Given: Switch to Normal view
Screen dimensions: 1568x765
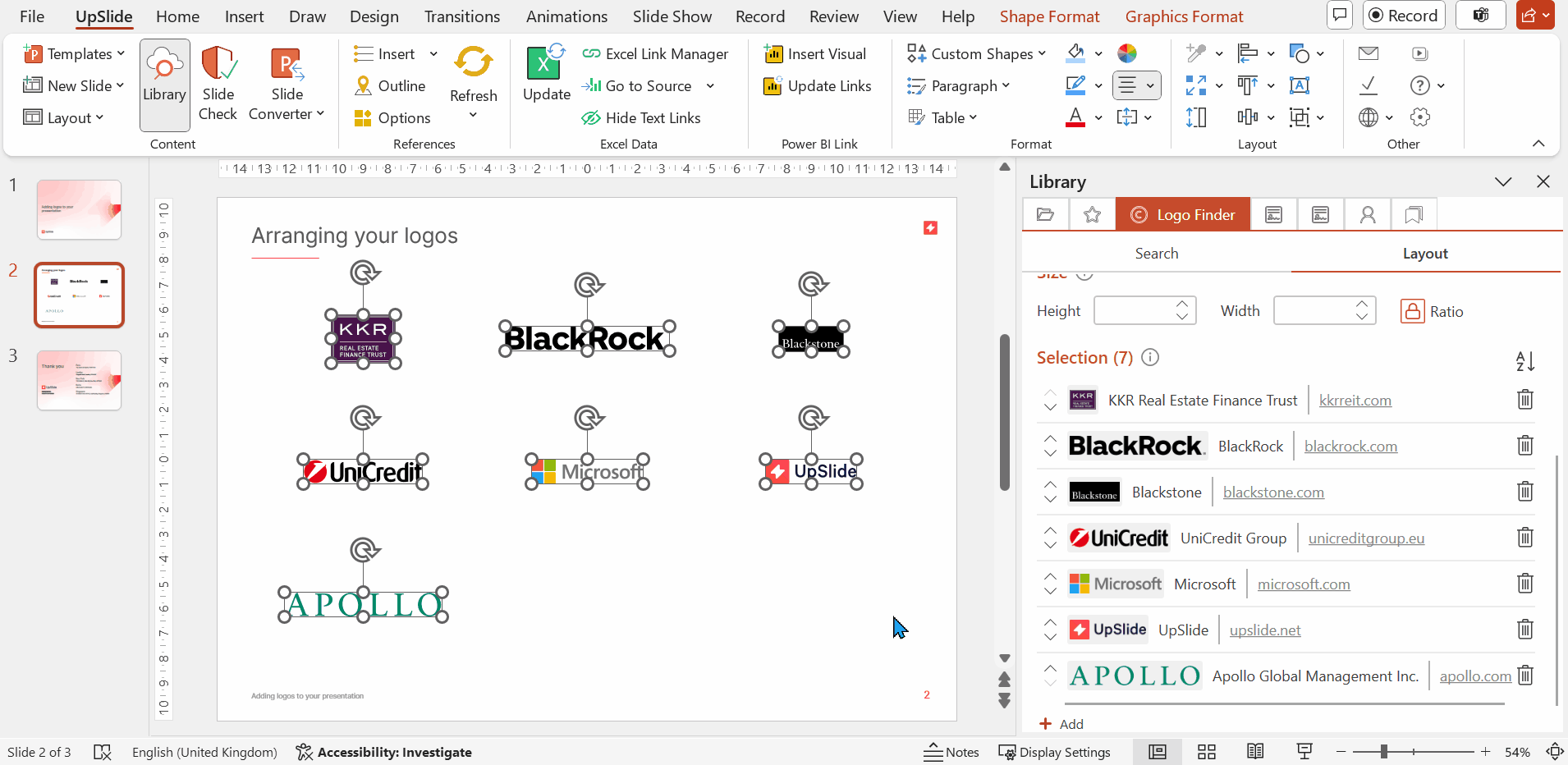Looking at the screenshot, I should pyautogui.click(x=1158, y=752).
